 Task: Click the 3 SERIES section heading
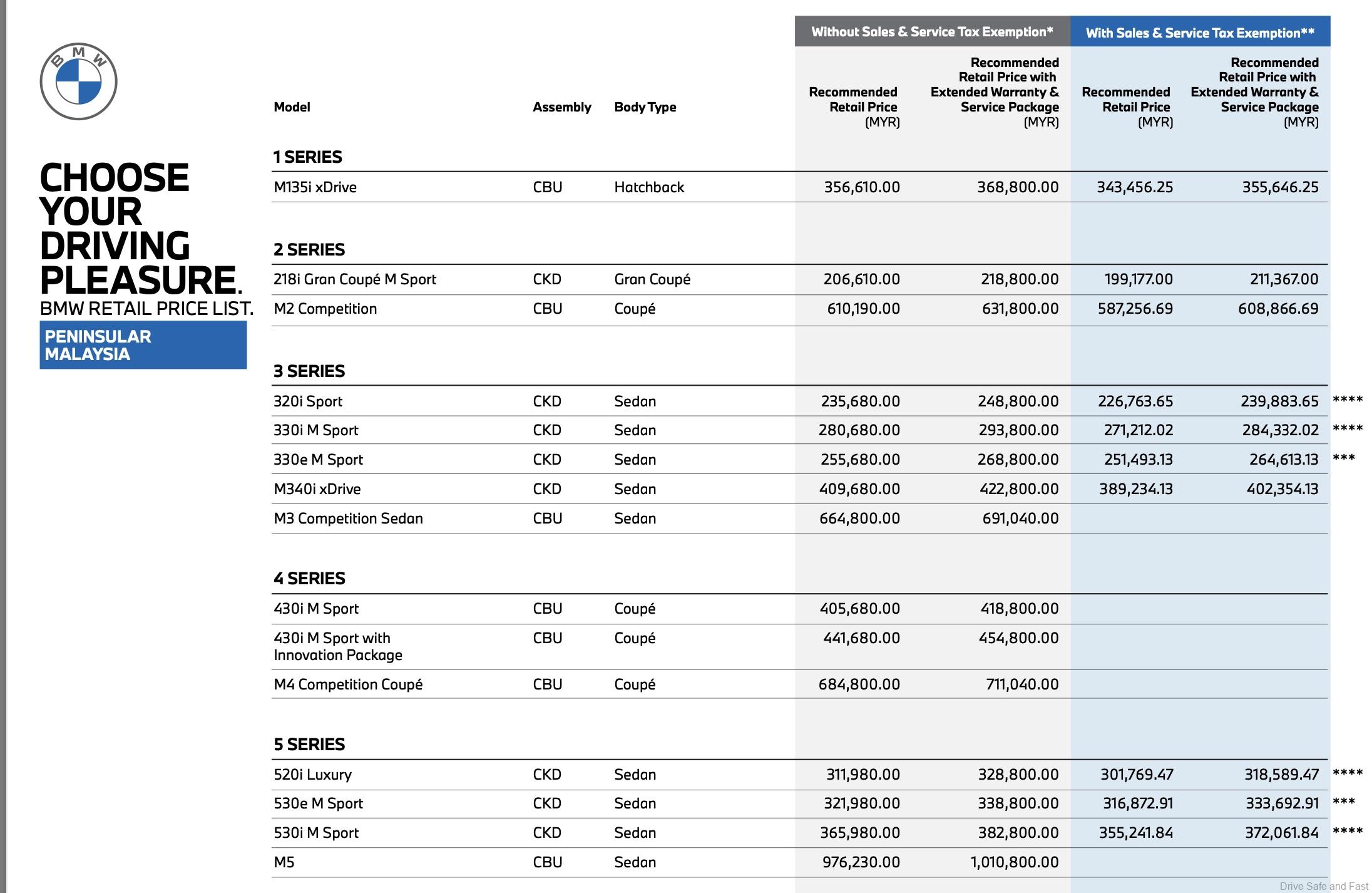309,371
